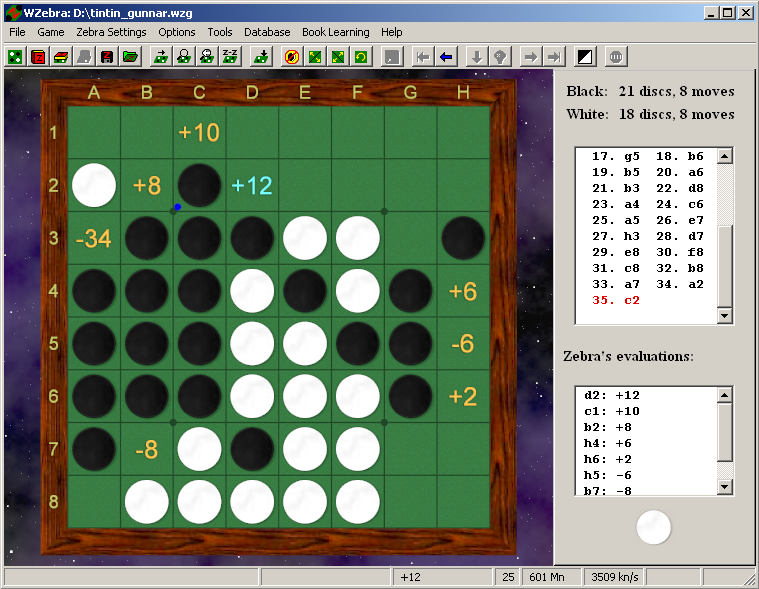Click the Z-Z toolbar icon
759x589 pixels.
tap(230, 57)
